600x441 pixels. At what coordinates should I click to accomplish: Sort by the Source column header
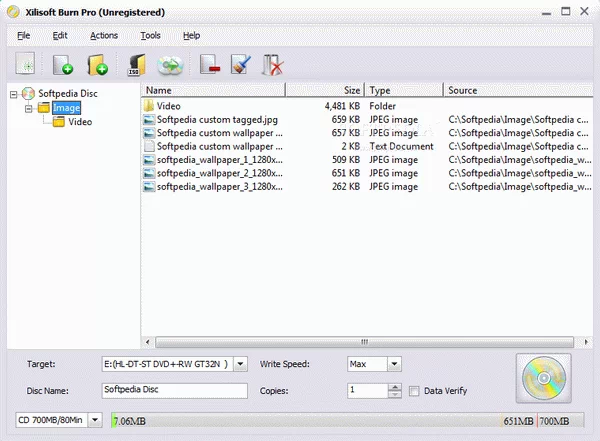(518, 90)
